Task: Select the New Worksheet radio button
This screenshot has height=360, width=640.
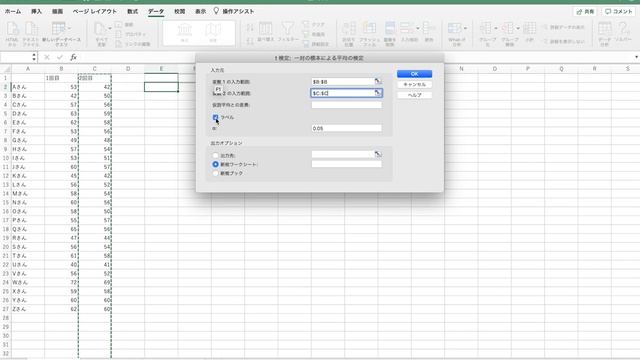Action: point(216,164)
